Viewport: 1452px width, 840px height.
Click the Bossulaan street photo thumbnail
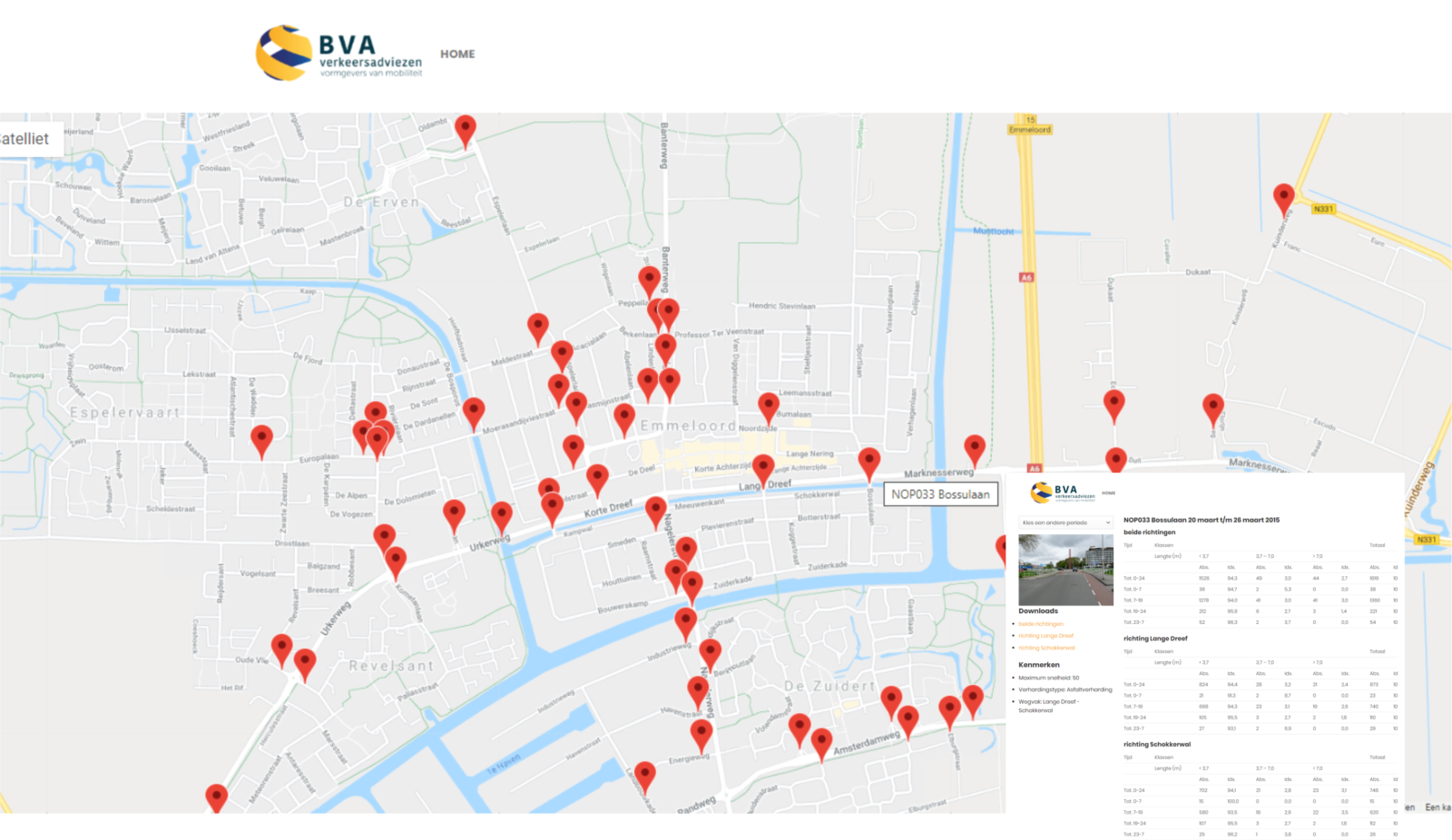1065,570
